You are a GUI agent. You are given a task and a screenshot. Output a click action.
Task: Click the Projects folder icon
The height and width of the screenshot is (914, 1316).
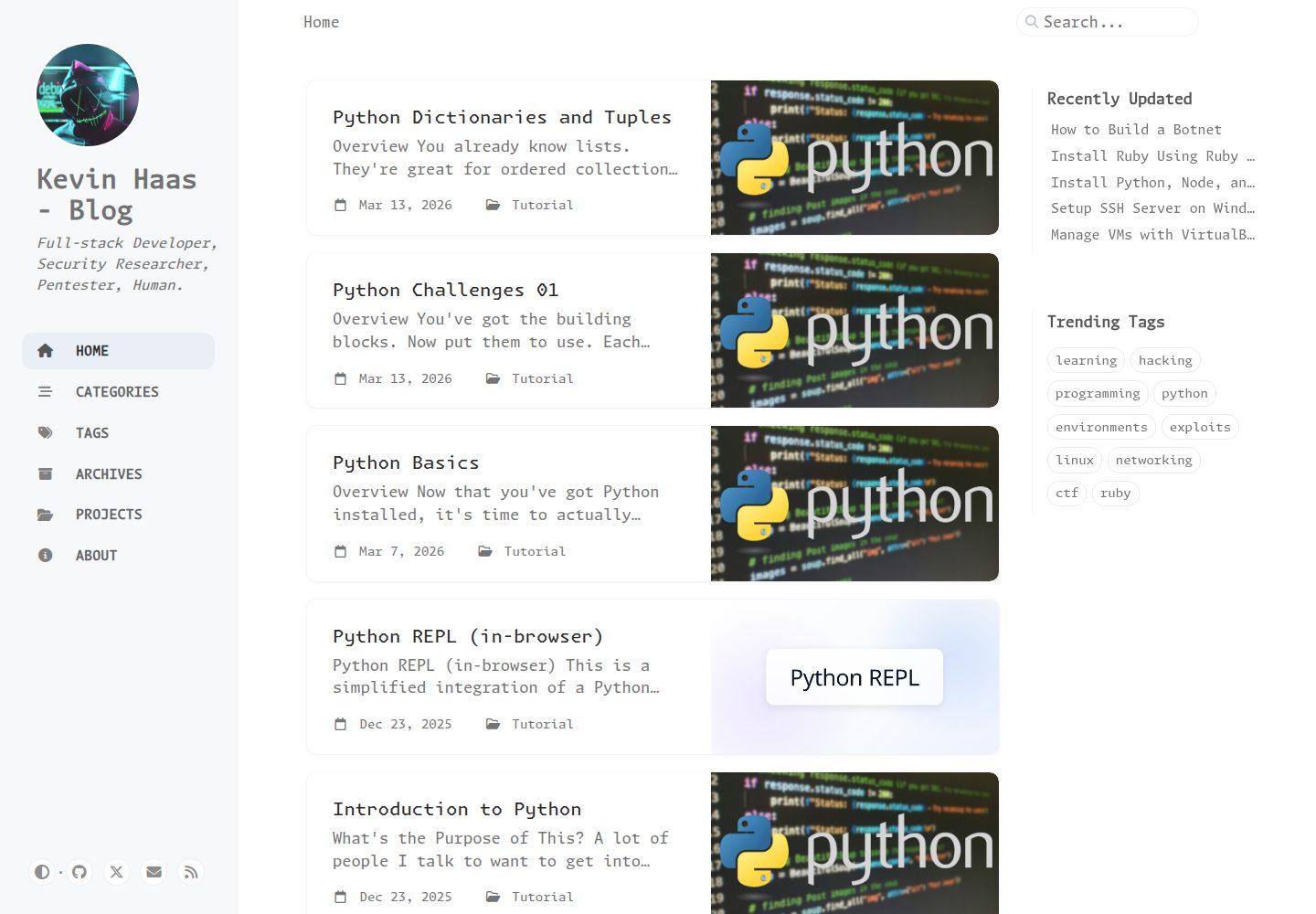coord(45,515)
